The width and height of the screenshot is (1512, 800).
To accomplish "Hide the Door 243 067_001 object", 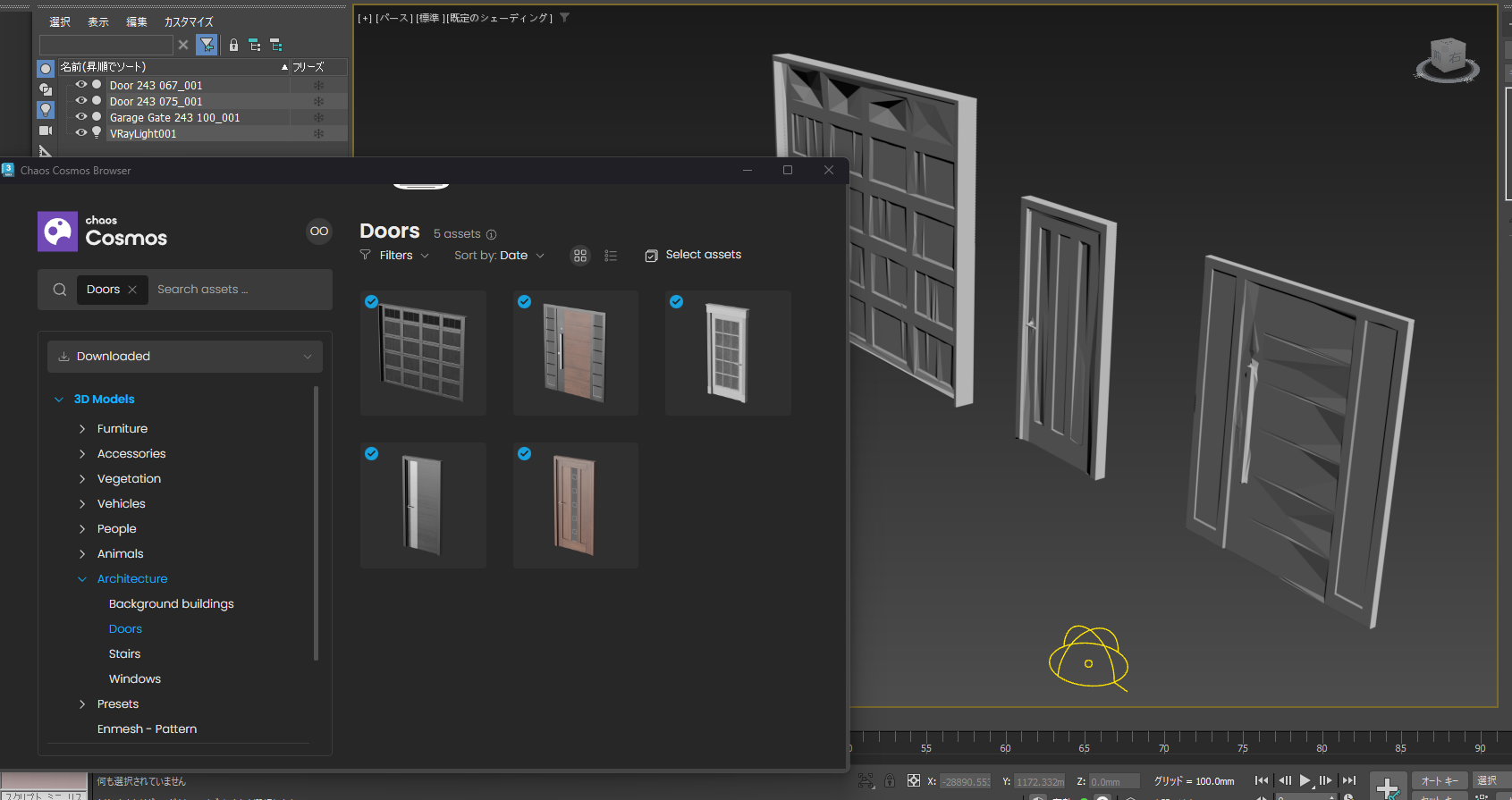I will coord(81,85).
